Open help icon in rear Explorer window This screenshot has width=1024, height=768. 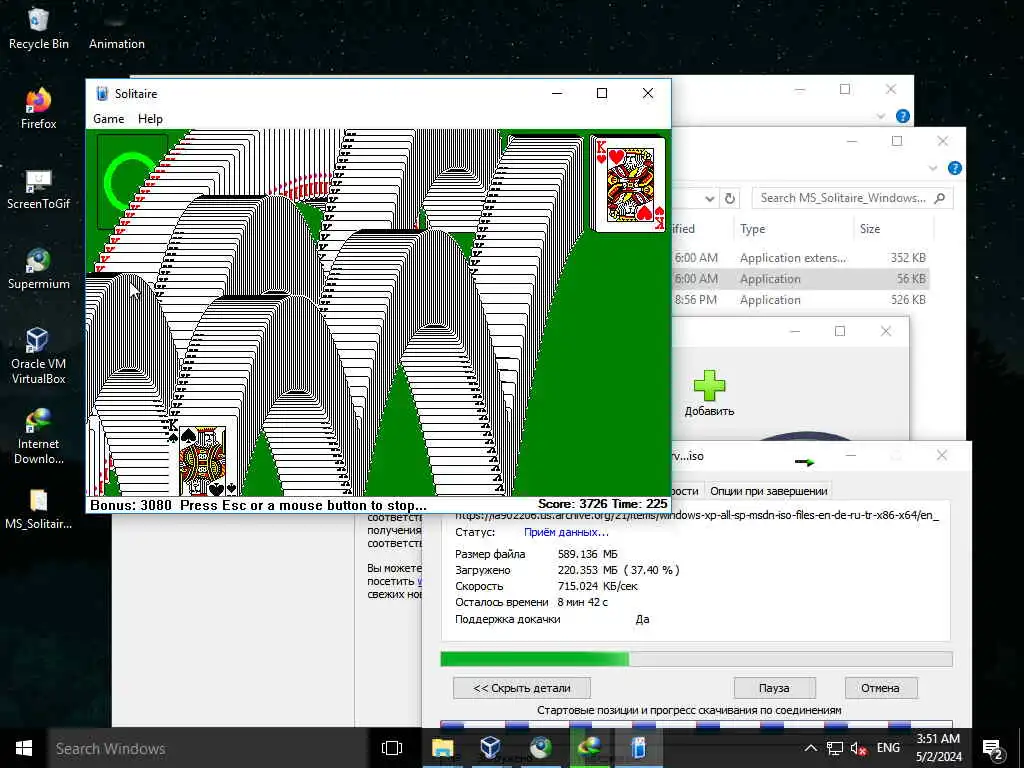[903, 116]
